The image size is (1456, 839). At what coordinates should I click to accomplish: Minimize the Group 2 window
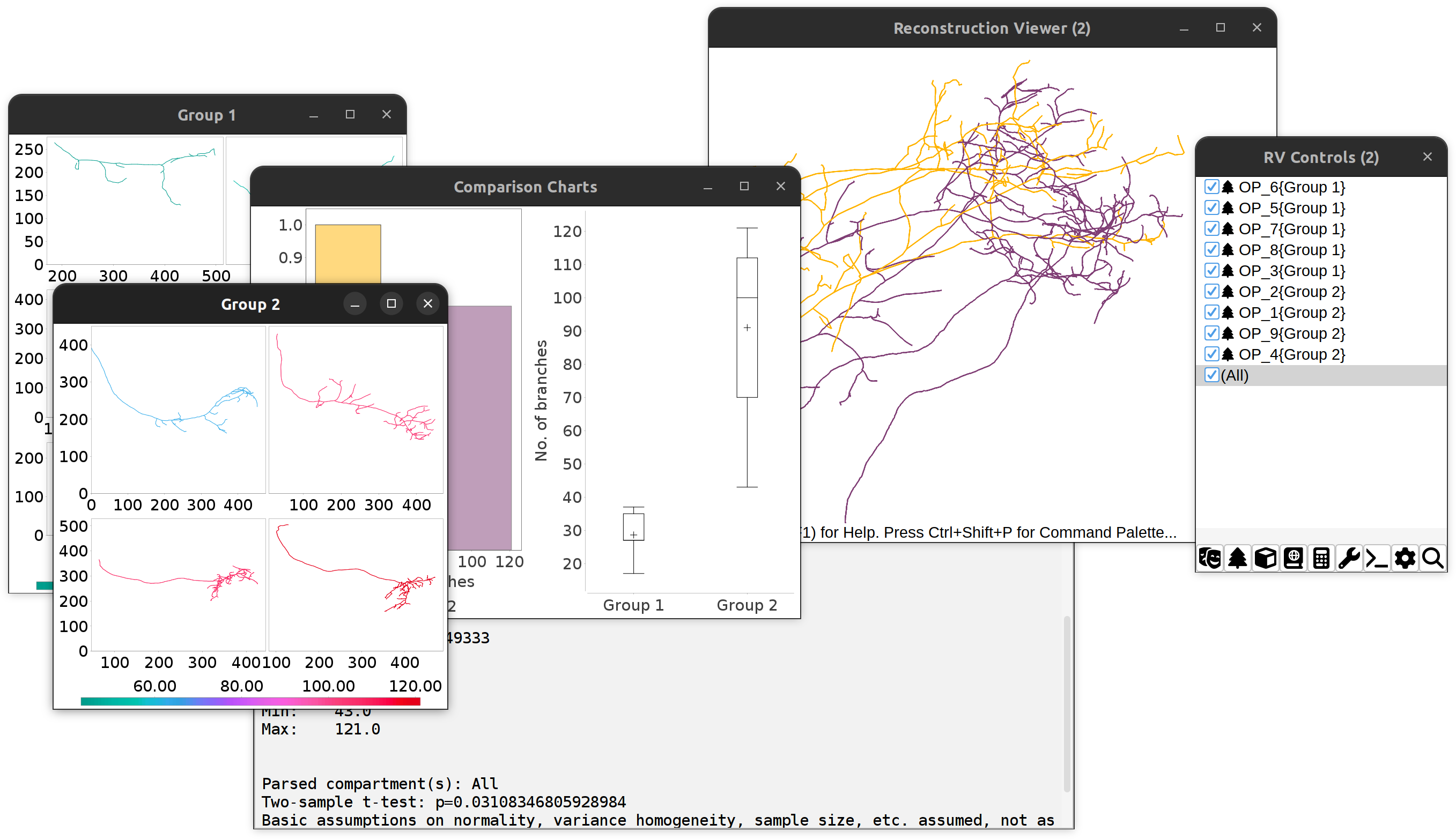(x=355, y=303)
